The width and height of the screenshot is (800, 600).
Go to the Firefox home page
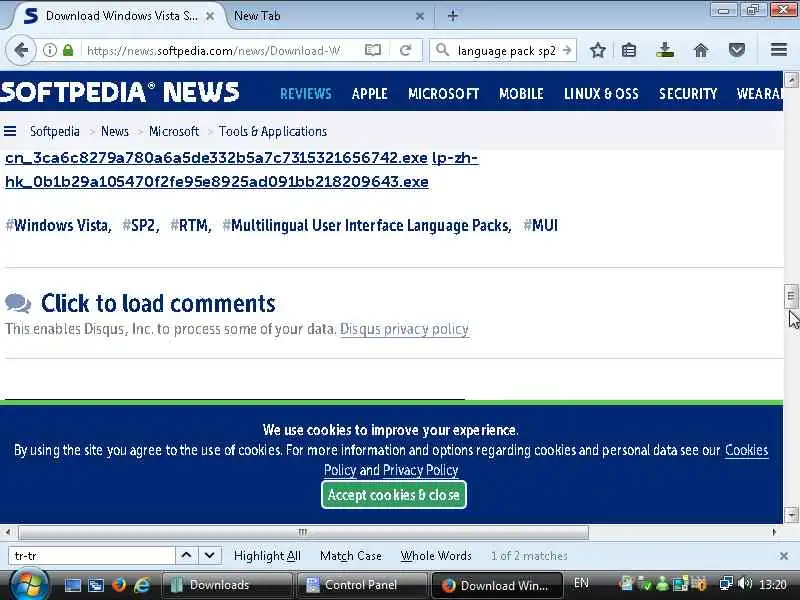tap(701, 50)
